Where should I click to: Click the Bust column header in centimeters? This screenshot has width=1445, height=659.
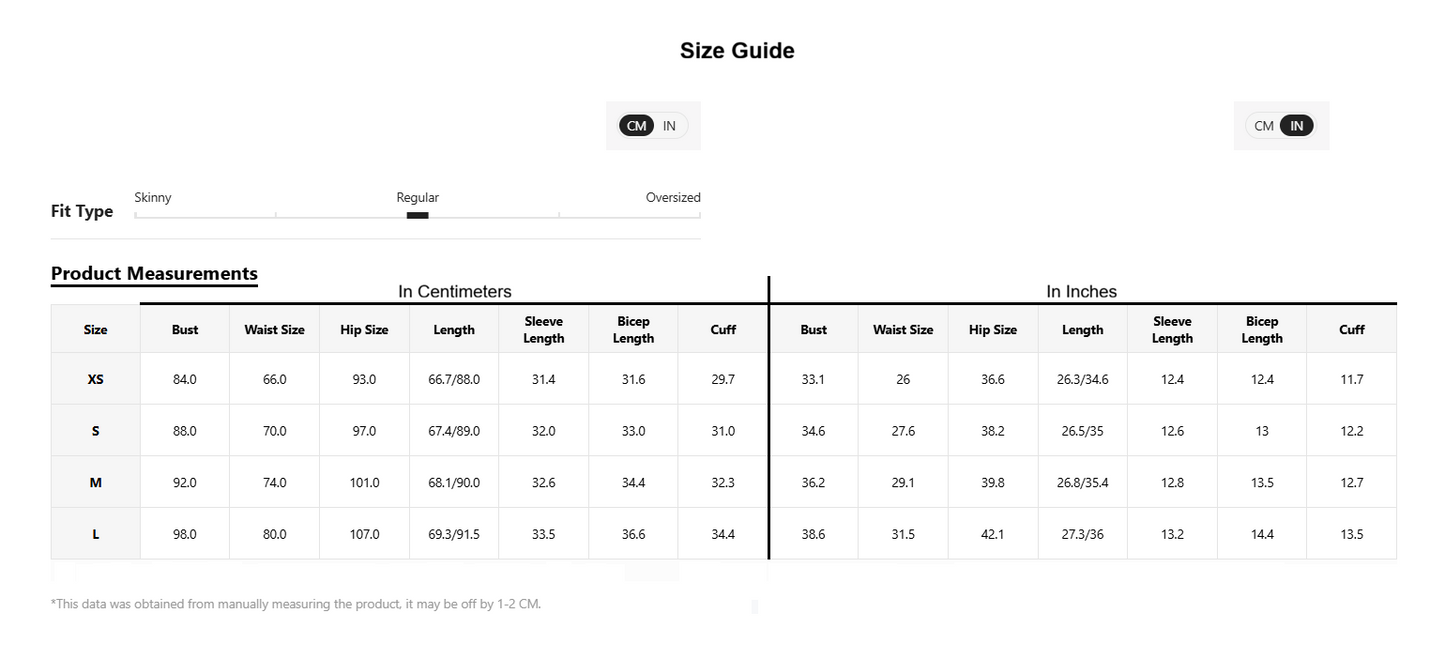(185, 330)
